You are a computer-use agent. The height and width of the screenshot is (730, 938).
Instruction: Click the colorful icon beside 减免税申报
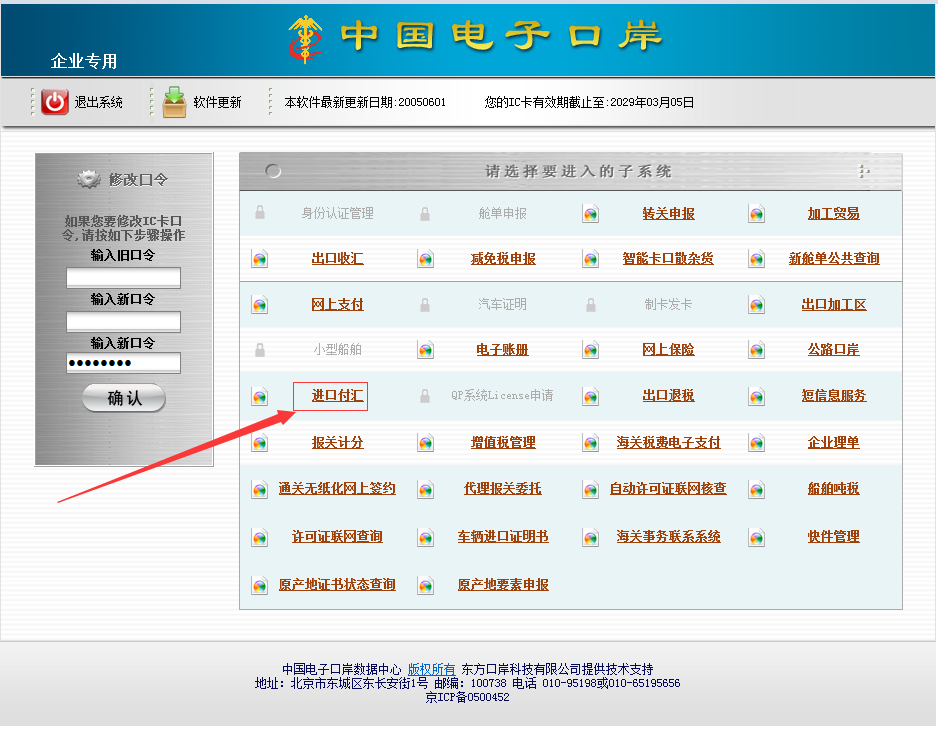[x=425, y=259]
